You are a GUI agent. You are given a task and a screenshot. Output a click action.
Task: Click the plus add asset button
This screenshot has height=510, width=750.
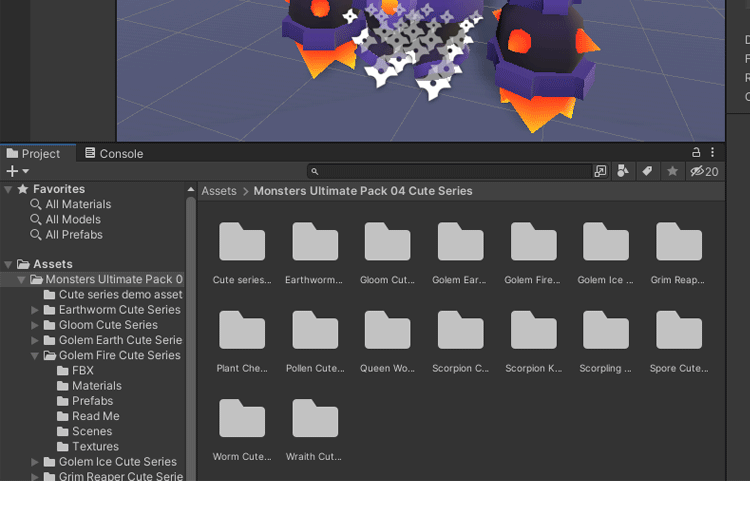click(12, 171)
